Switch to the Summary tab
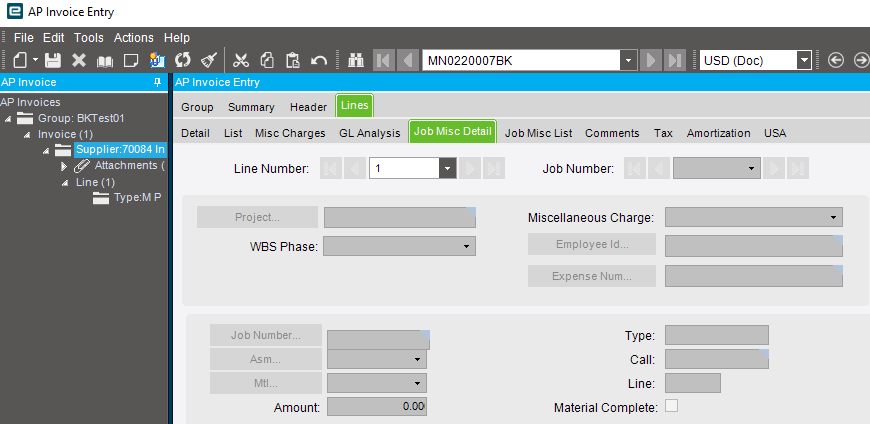This screenshot has height=424, width=870. (x=251, y=107)
